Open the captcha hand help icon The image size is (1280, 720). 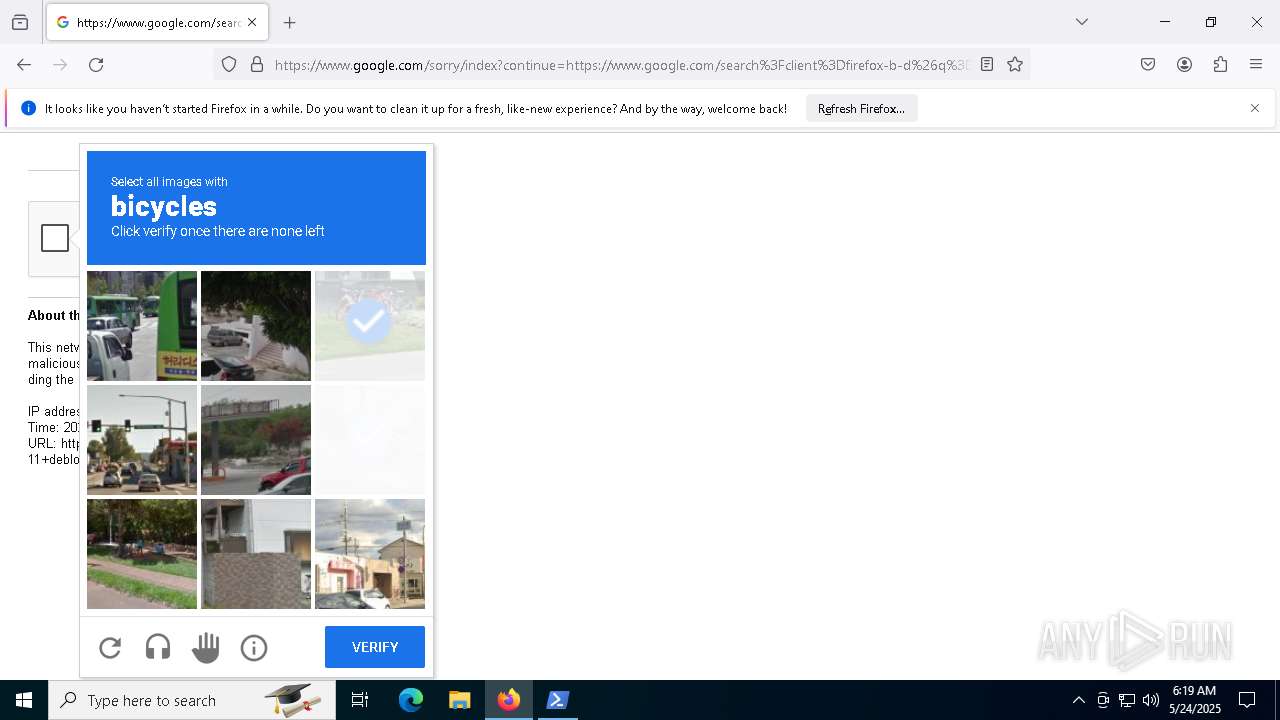click(x=206, y=648)
